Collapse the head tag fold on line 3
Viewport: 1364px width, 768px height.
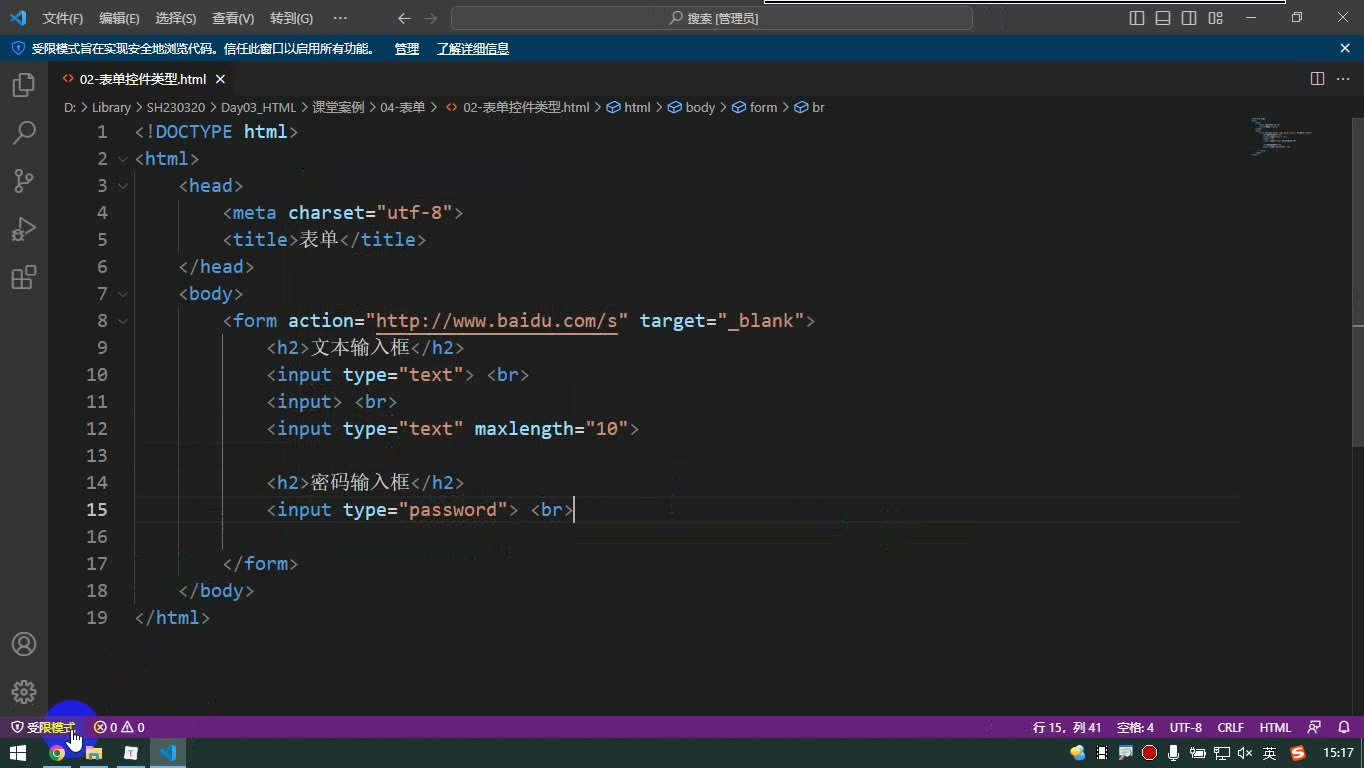(123, 186)
